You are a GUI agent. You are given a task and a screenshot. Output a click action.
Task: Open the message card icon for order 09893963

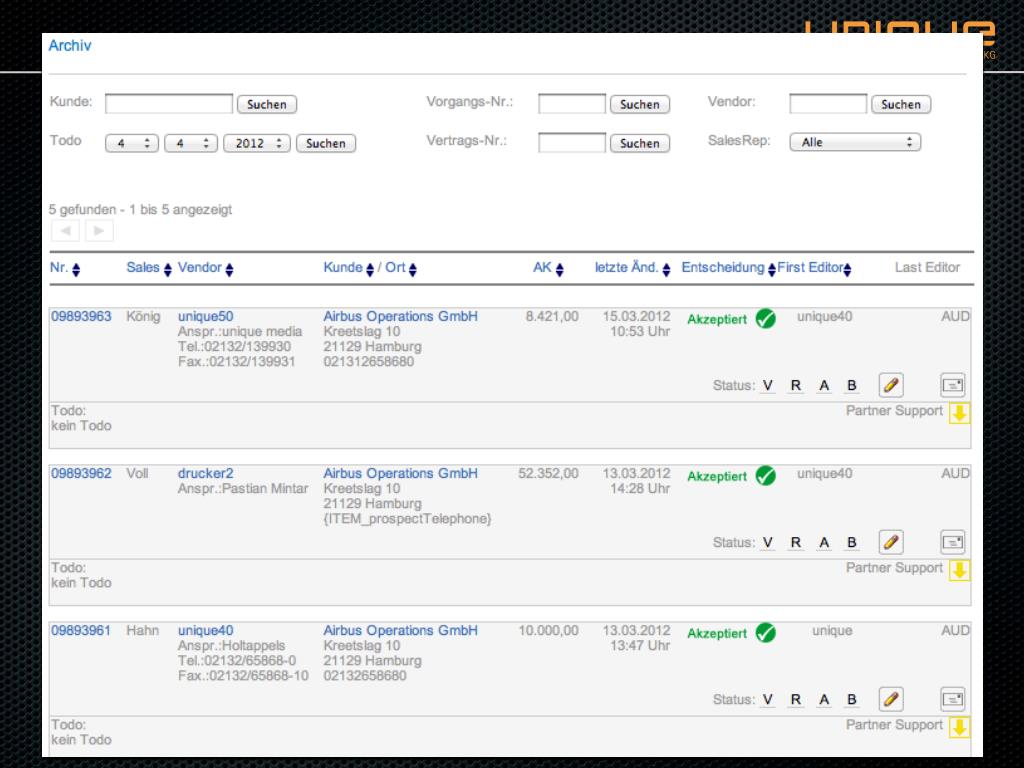(x=953, y=385)
